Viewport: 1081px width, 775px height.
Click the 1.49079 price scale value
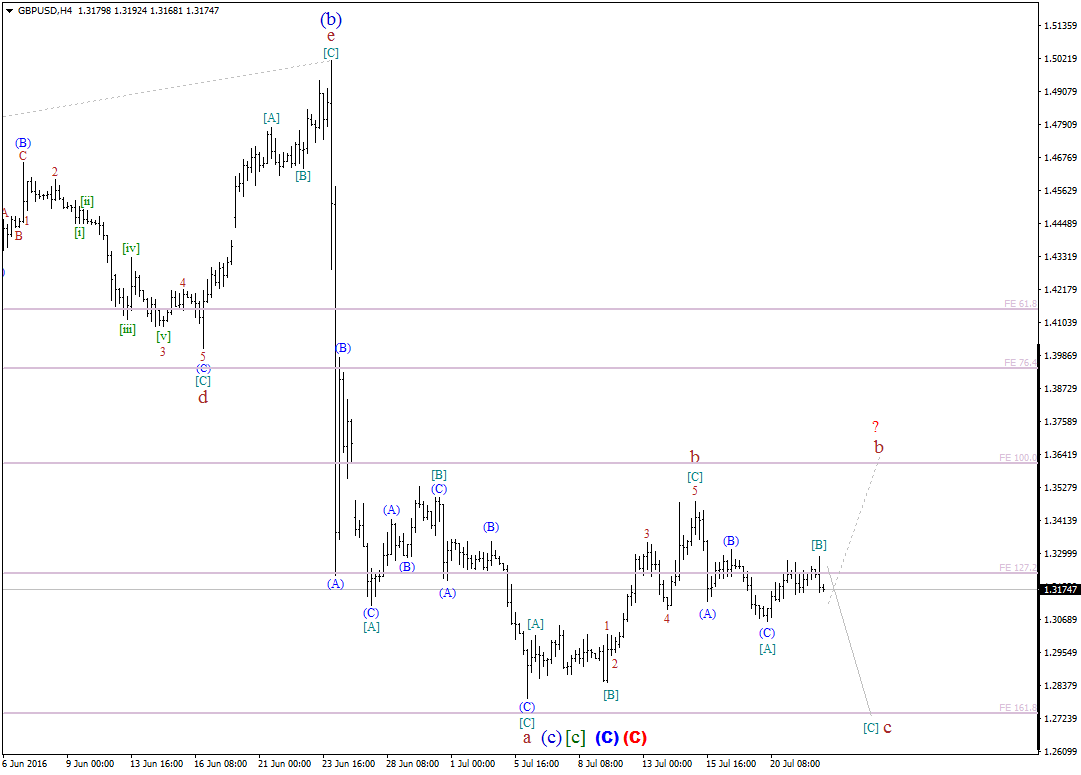tap(1060, 91)
